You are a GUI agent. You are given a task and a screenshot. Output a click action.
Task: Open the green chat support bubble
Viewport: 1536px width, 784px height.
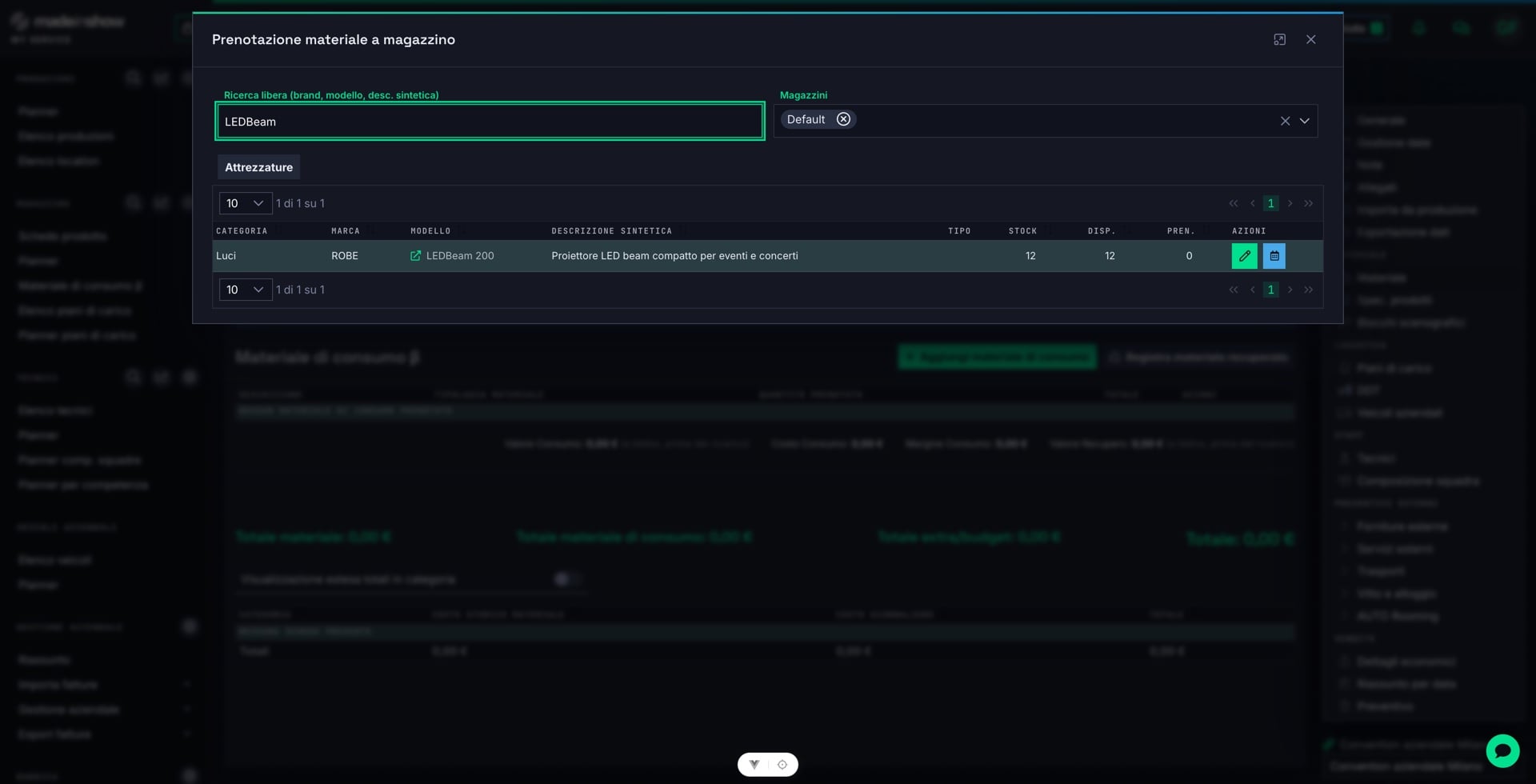[1502, 750]
